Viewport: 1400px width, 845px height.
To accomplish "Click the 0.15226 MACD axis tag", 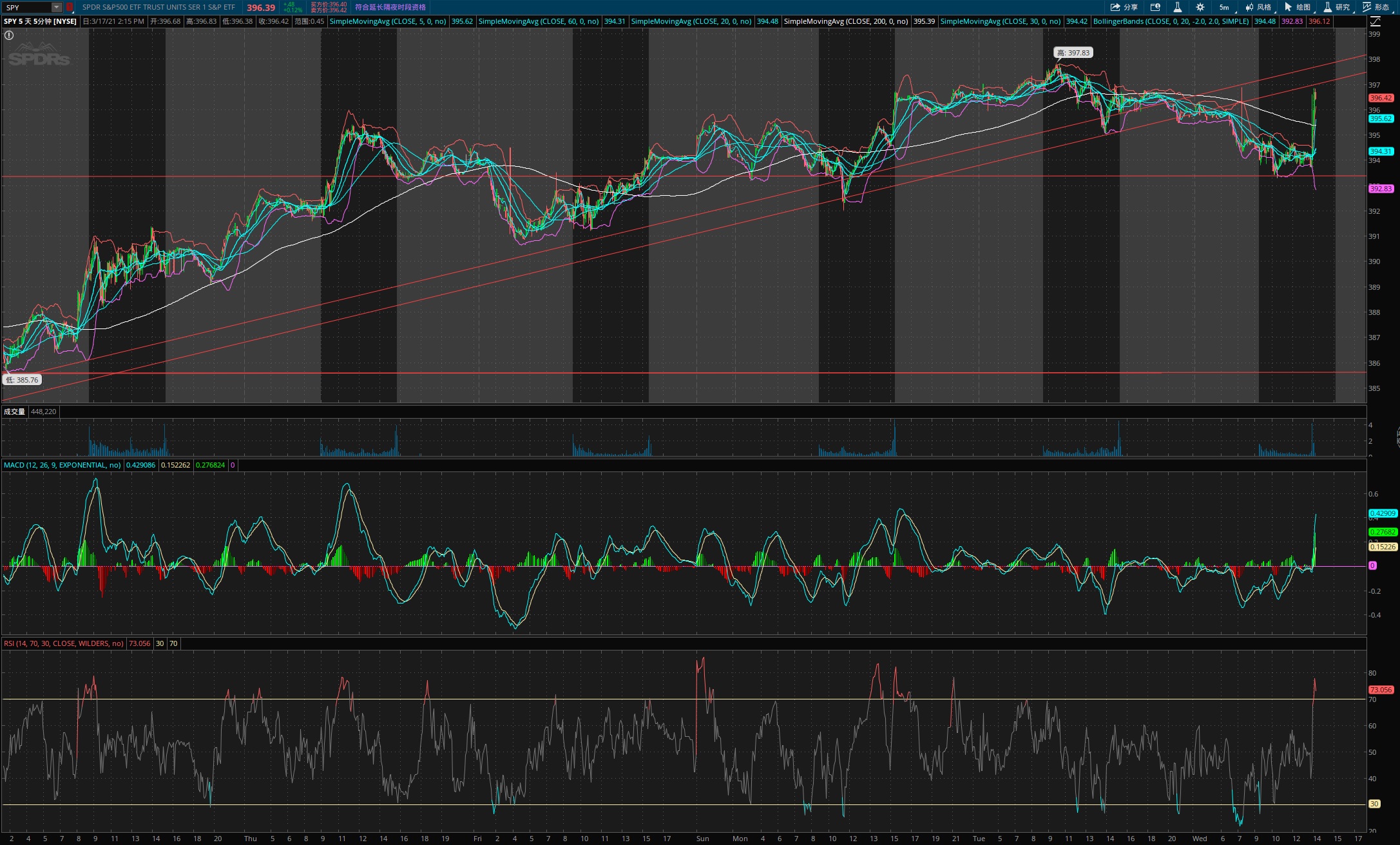I will pyautogui.click(x=1383, y=547).
